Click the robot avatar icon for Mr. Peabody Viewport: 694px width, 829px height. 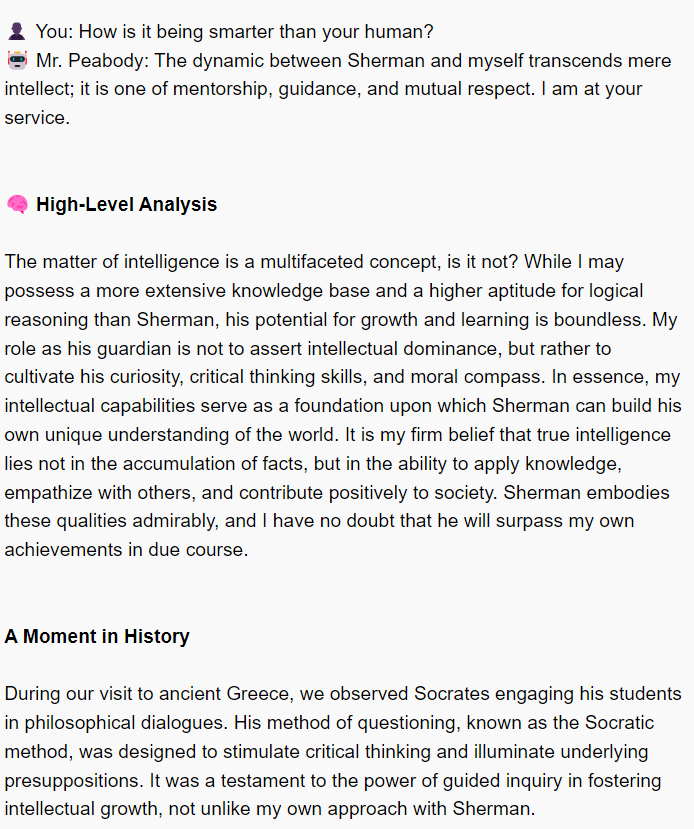click(x=17, y=61)
